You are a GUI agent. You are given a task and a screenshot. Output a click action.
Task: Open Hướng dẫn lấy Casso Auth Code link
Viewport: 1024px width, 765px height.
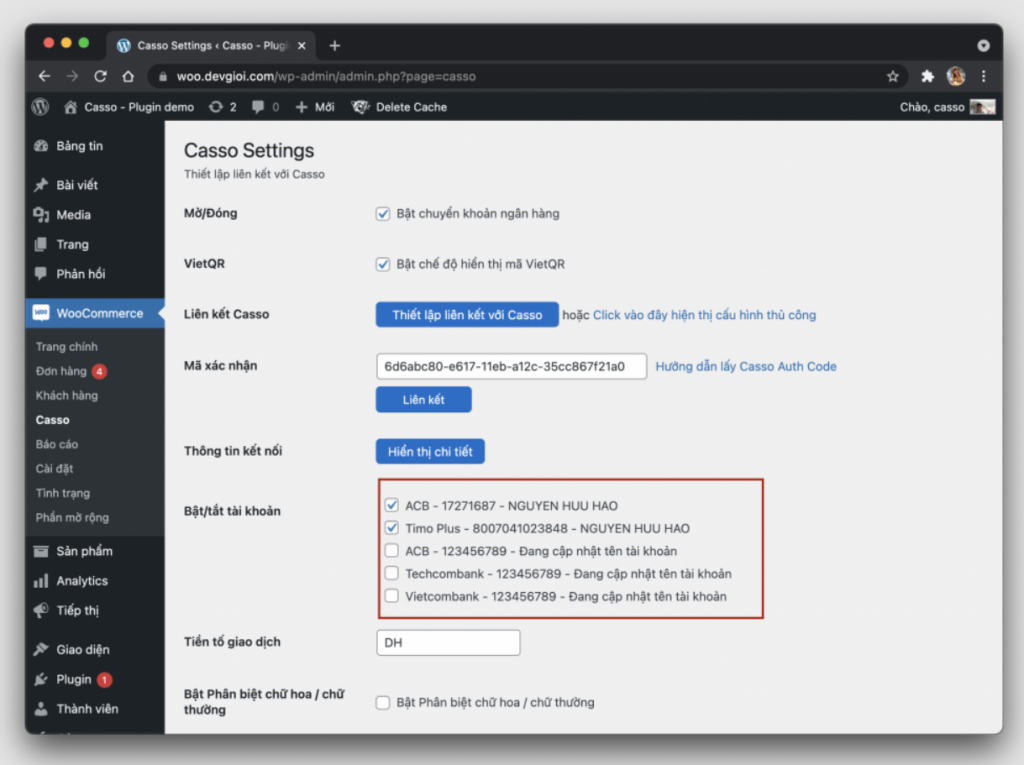[x=746, y=366]
